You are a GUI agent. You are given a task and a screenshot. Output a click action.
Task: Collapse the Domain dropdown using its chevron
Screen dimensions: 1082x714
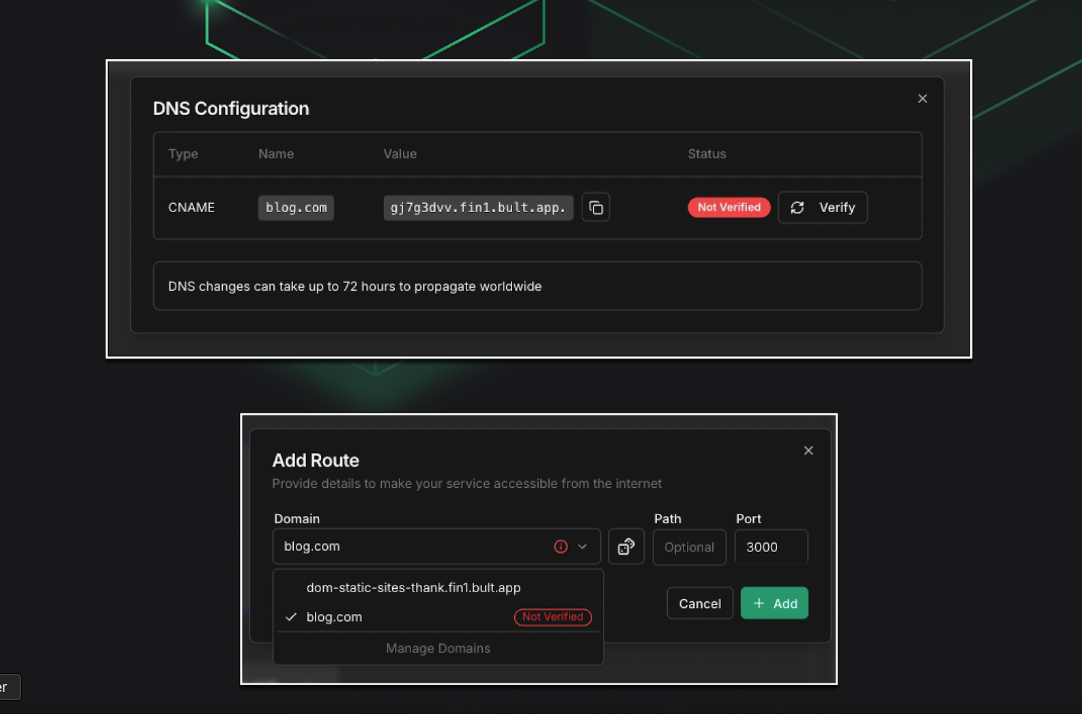click(x=583, y=547)
